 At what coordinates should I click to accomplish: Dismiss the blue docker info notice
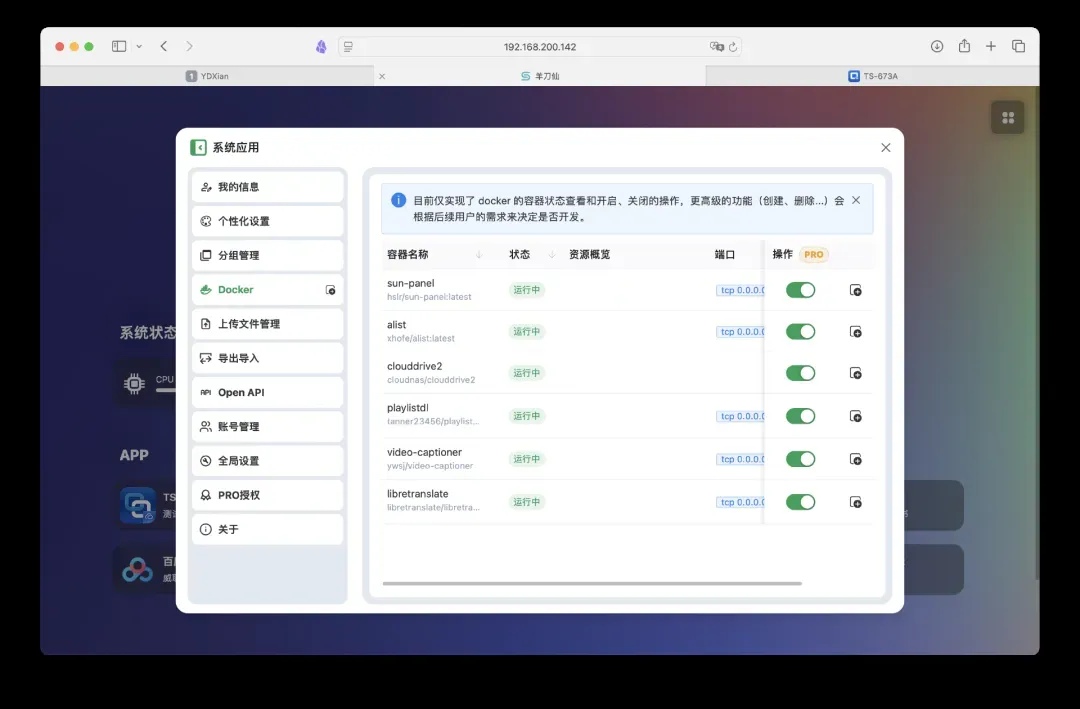point(856,200)
